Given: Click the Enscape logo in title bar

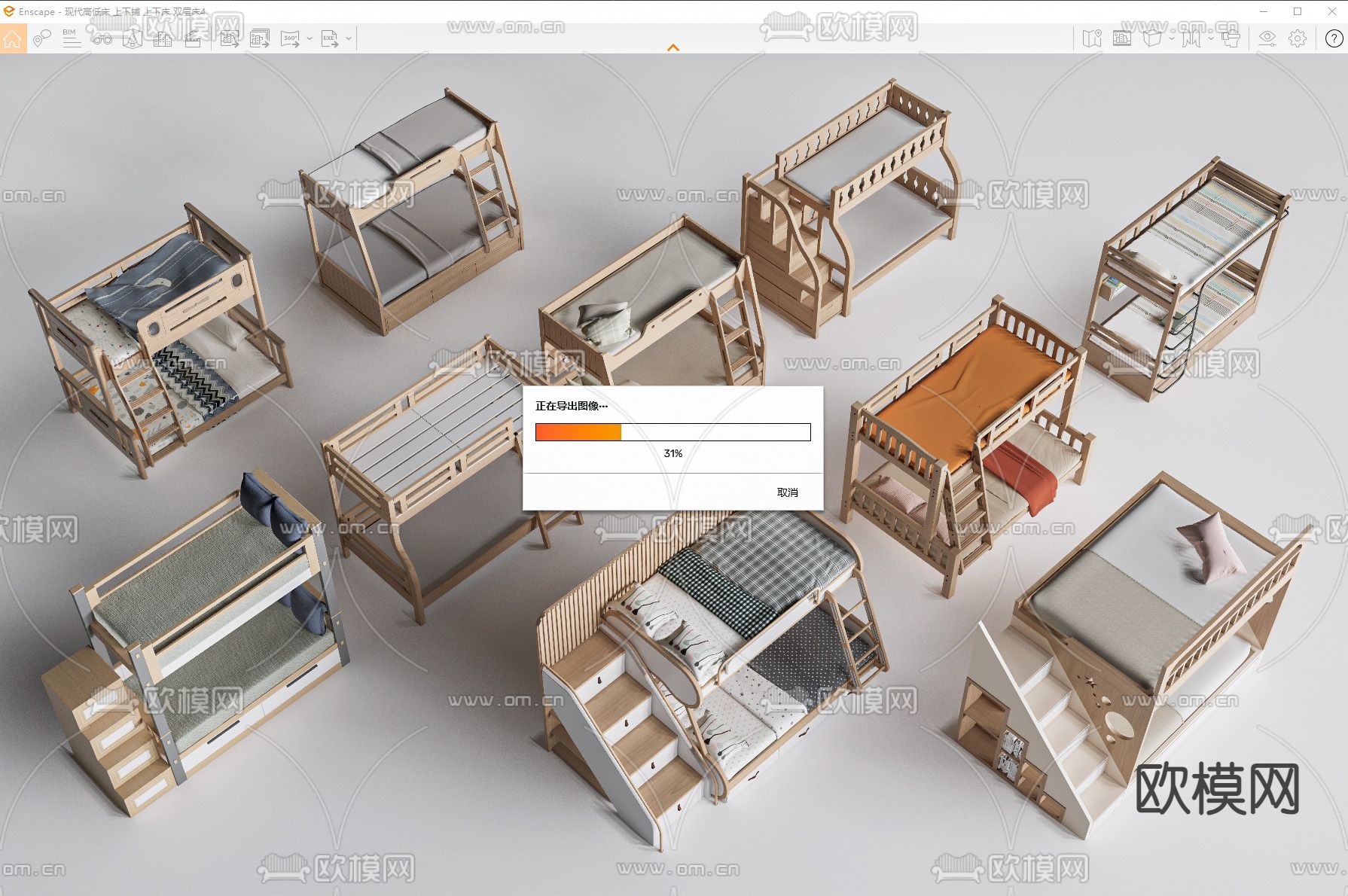Looking at the screenshot, I should (x=9, y=11).
